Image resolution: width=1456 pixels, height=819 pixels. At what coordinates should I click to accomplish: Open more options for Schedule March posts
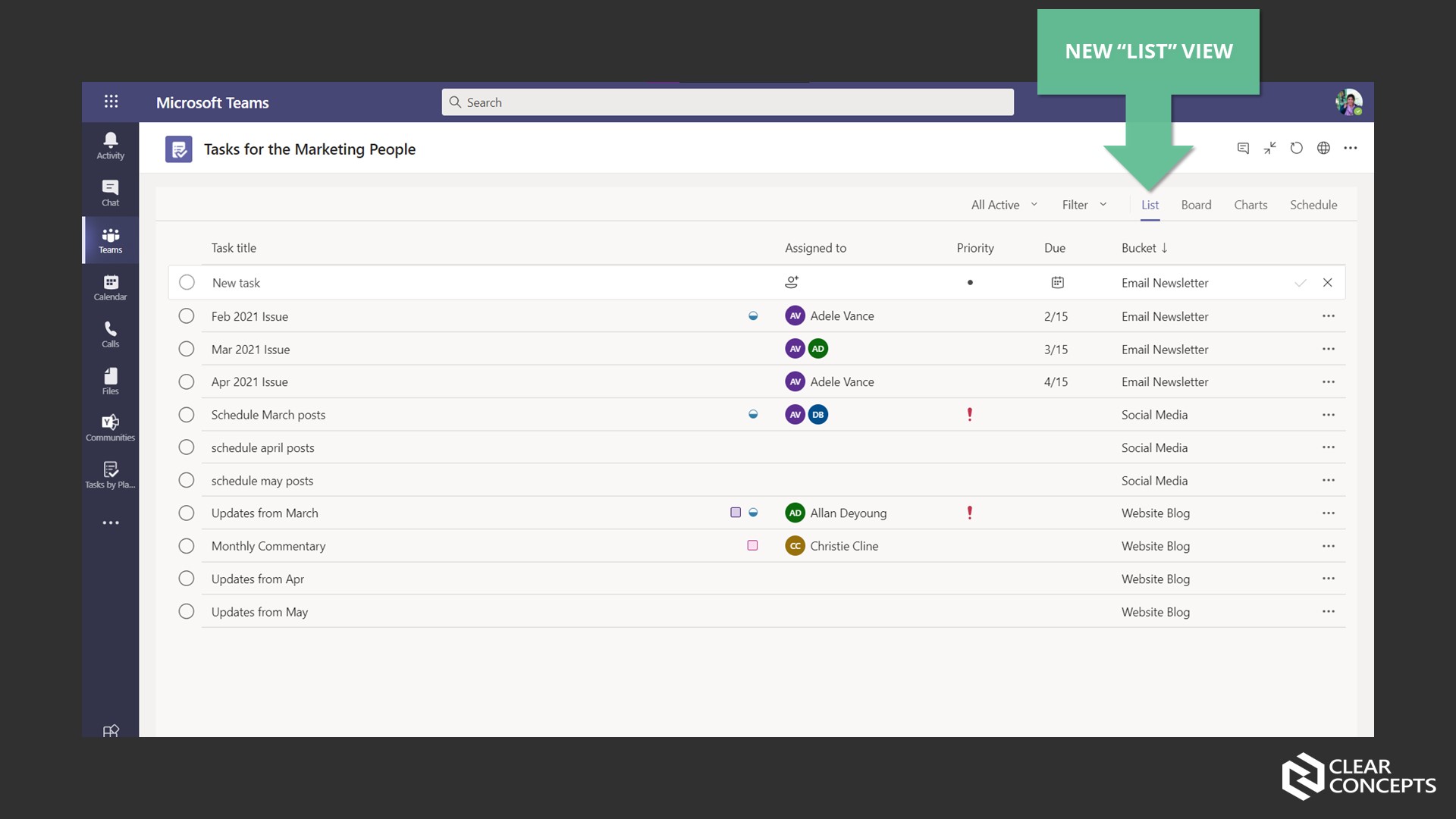[x=1329, y=414]
